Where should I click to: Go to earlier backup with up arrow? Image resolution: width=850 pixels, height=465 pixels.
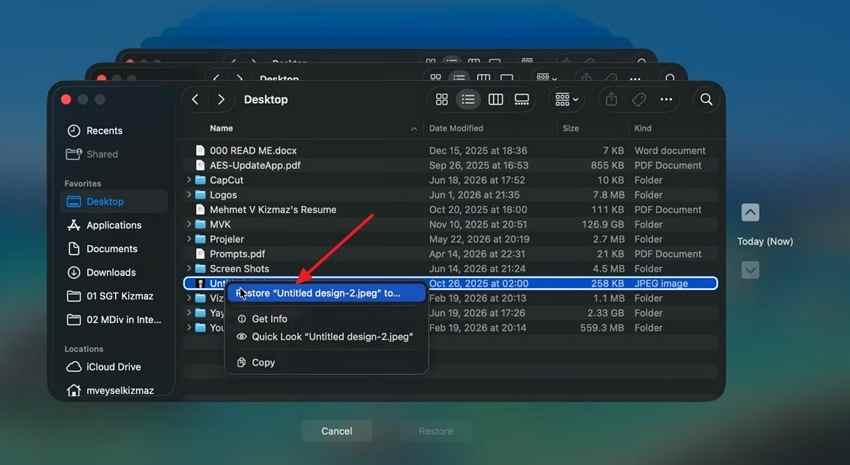coord(750,212)
